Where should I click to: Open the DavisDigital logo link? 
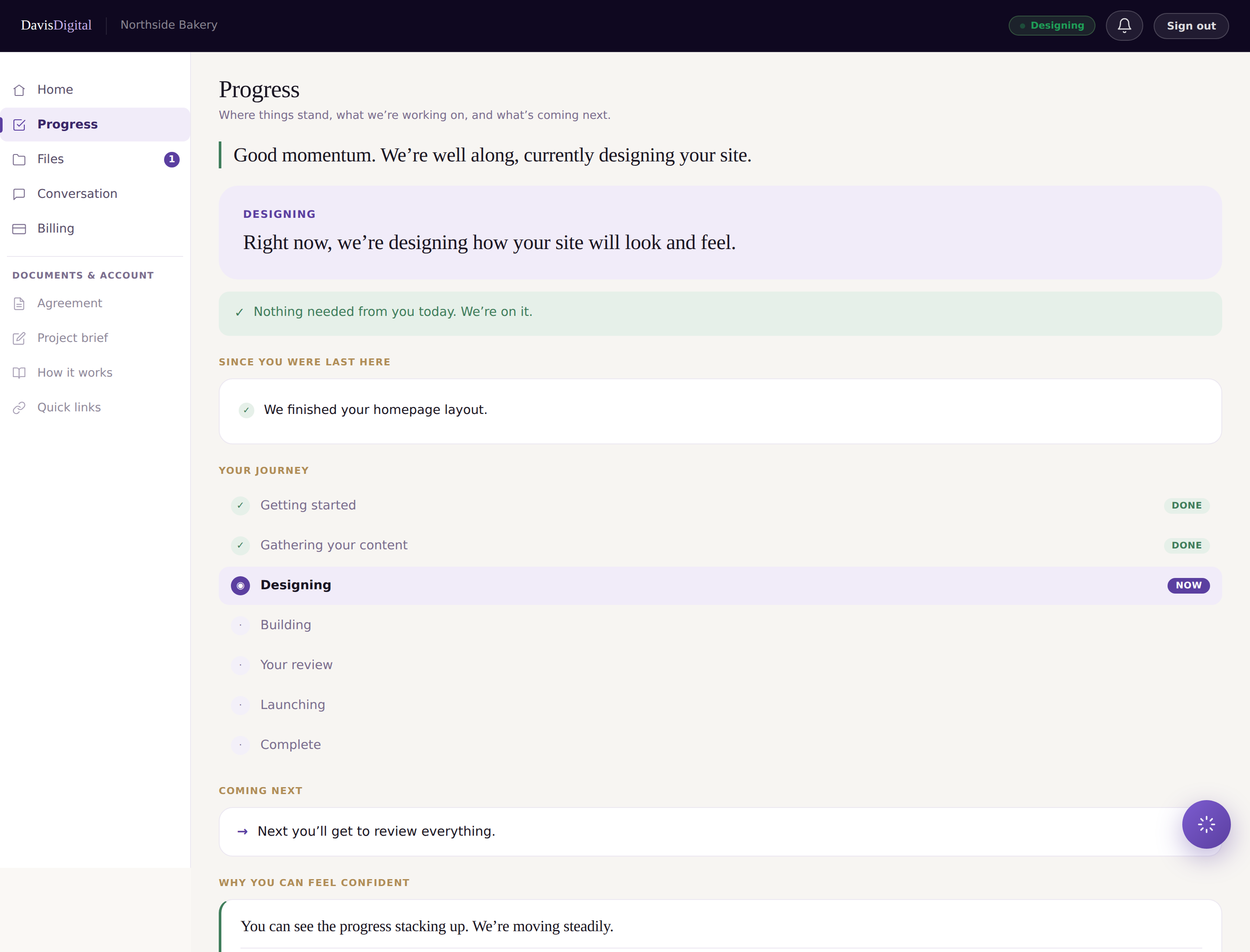[x=56, y=25]
